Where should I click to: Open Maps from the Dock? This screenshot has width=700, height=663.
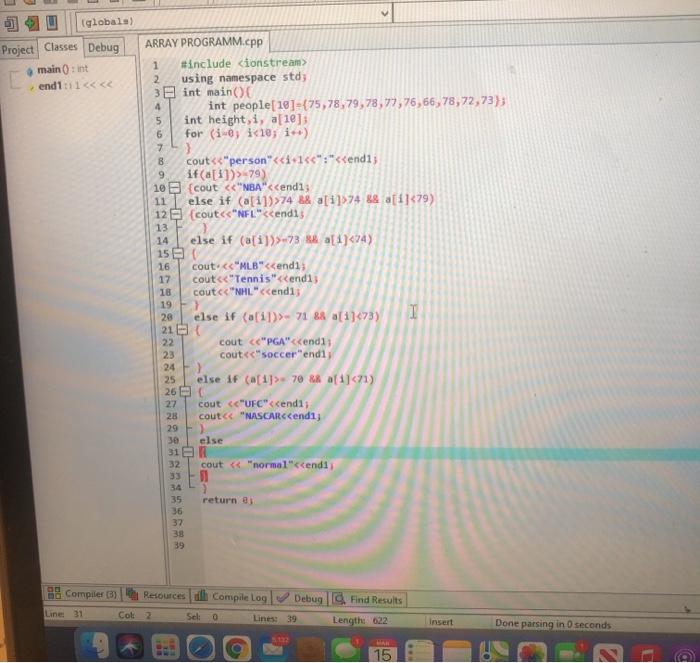click(x=494, y=651)
